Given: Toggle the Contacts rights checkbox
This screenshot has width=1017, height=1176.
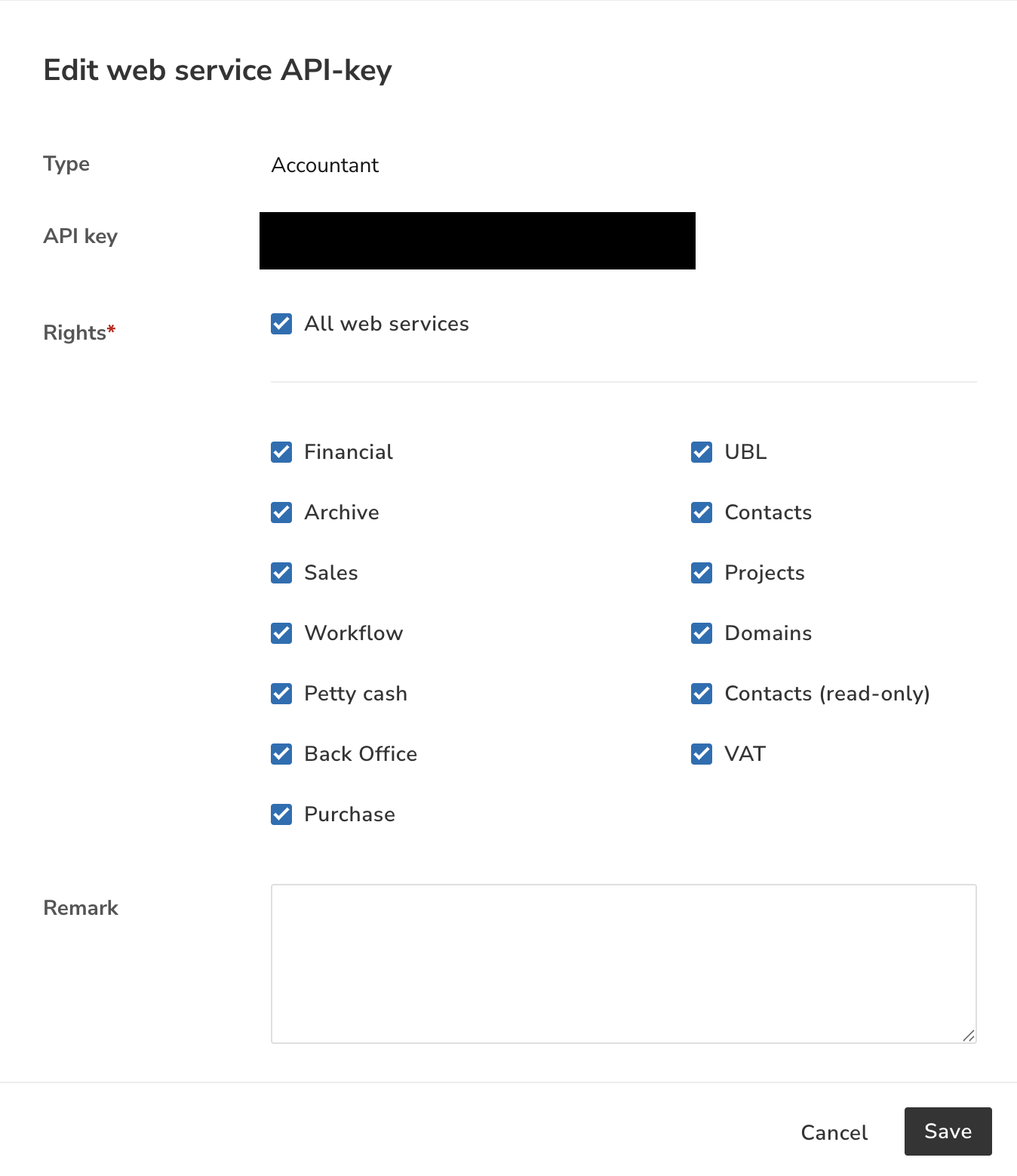Looking at the screenshot, I should [x=702, y=513].
